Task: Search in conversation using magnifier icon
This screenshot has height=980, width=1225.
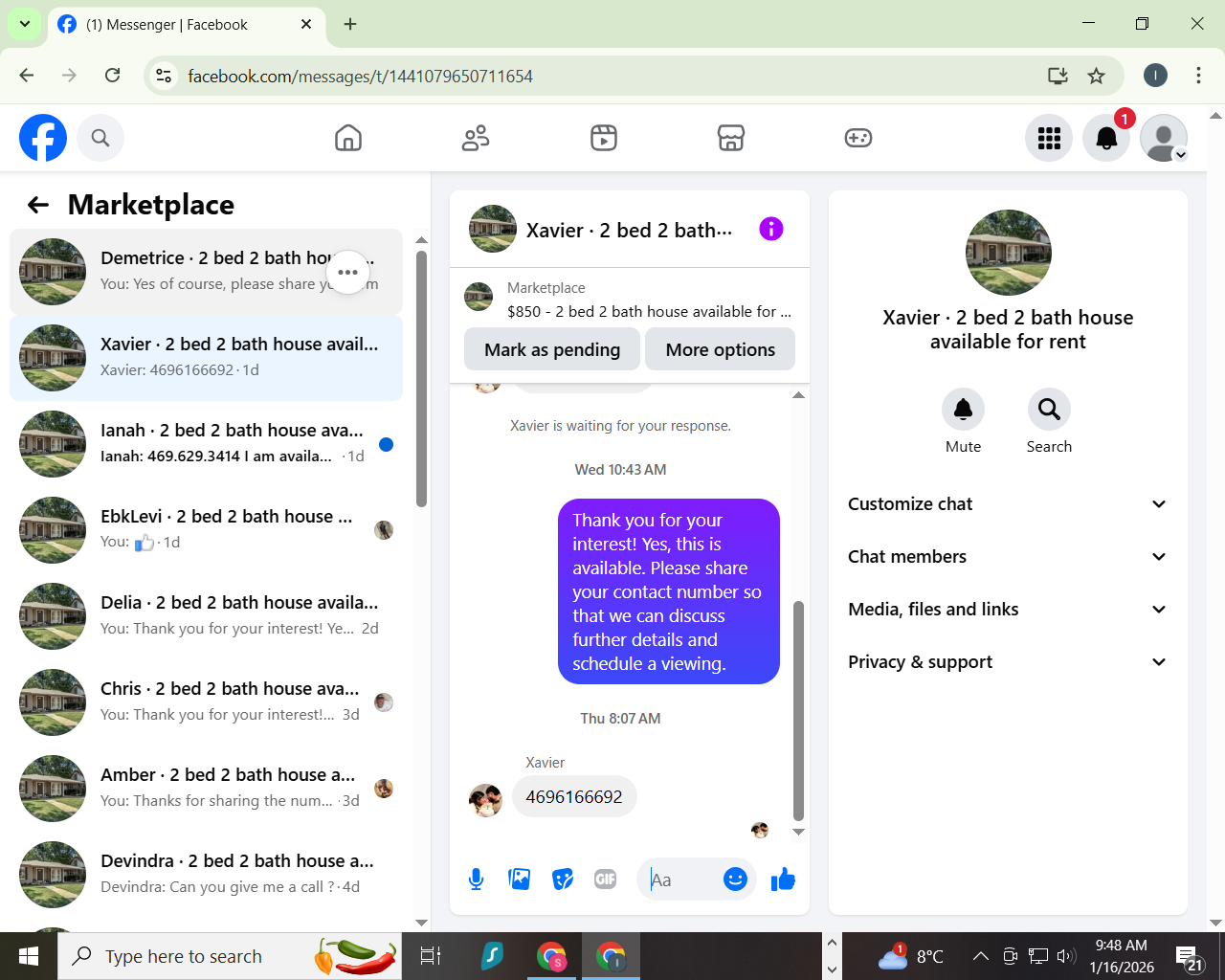Action: (1049, 410)
